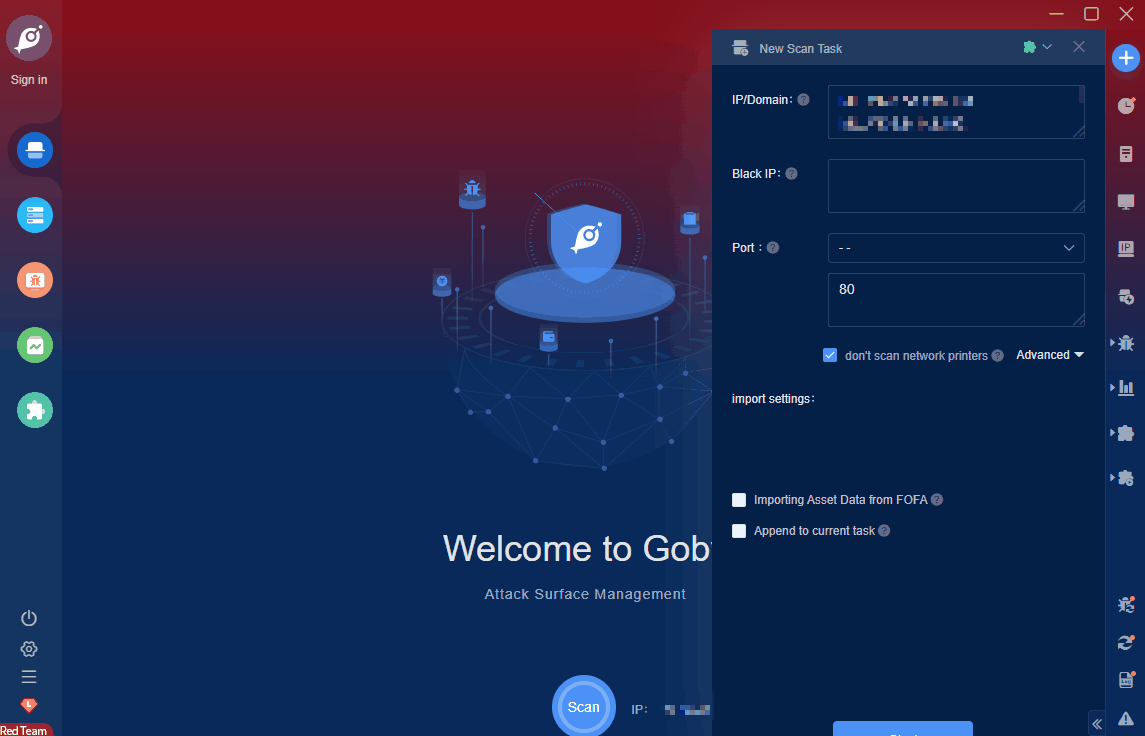Click the power icon in lower left sidebar
Viewport: 1145px width, 736px height.
[29, 618]
